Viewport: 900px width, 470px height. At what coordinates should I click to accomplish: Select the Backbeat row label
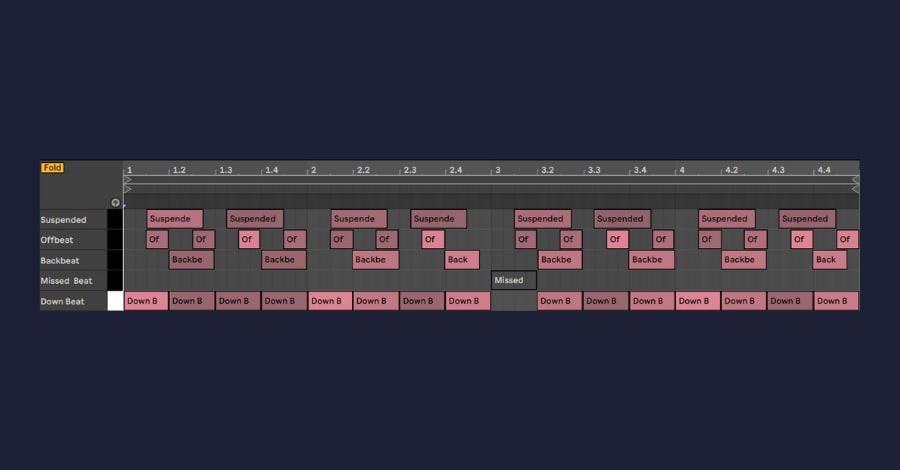[60, 261]
